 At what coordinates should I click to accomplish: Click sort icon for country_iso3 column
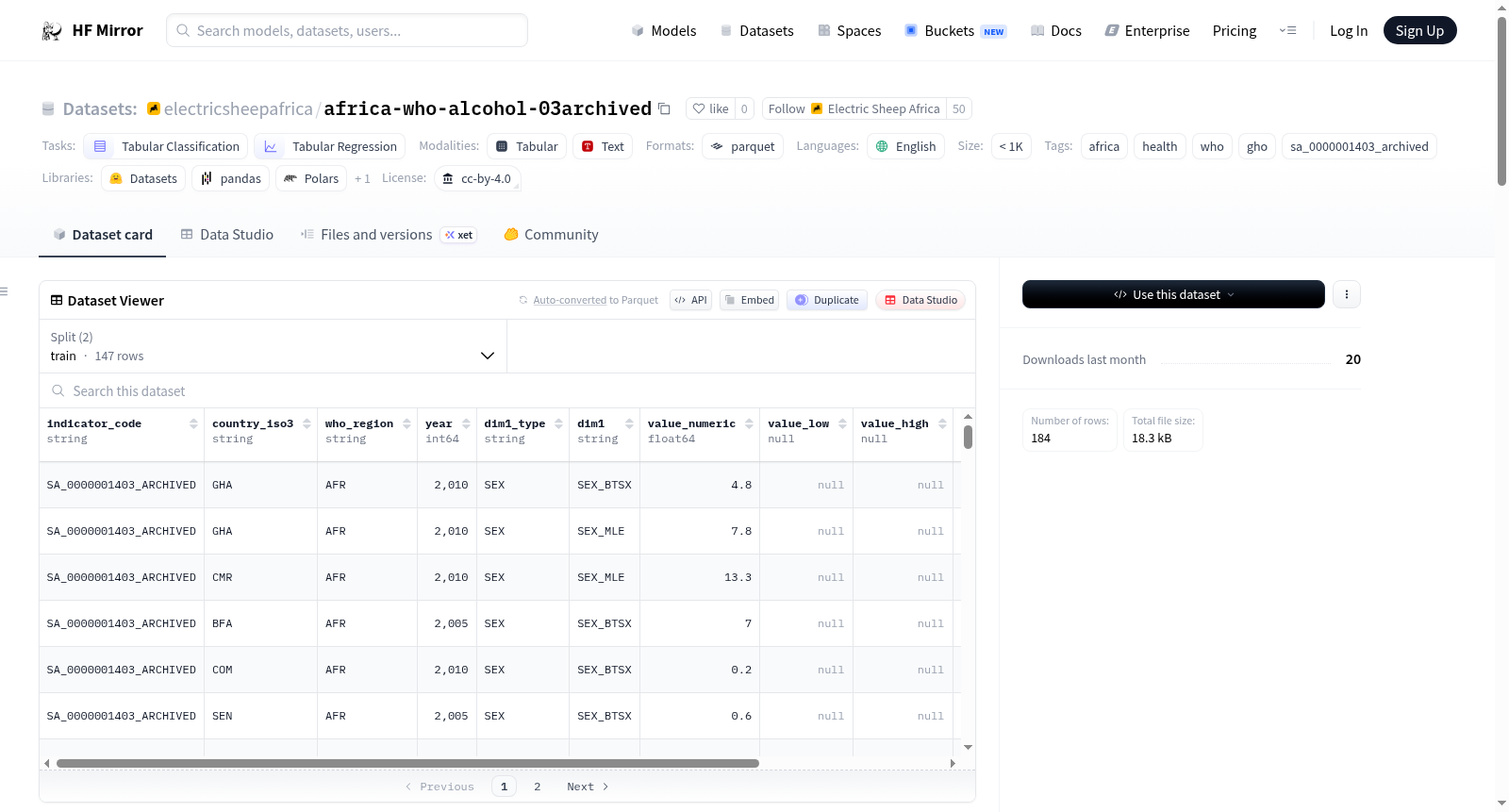pyautogui.click(x=307, y=423)
